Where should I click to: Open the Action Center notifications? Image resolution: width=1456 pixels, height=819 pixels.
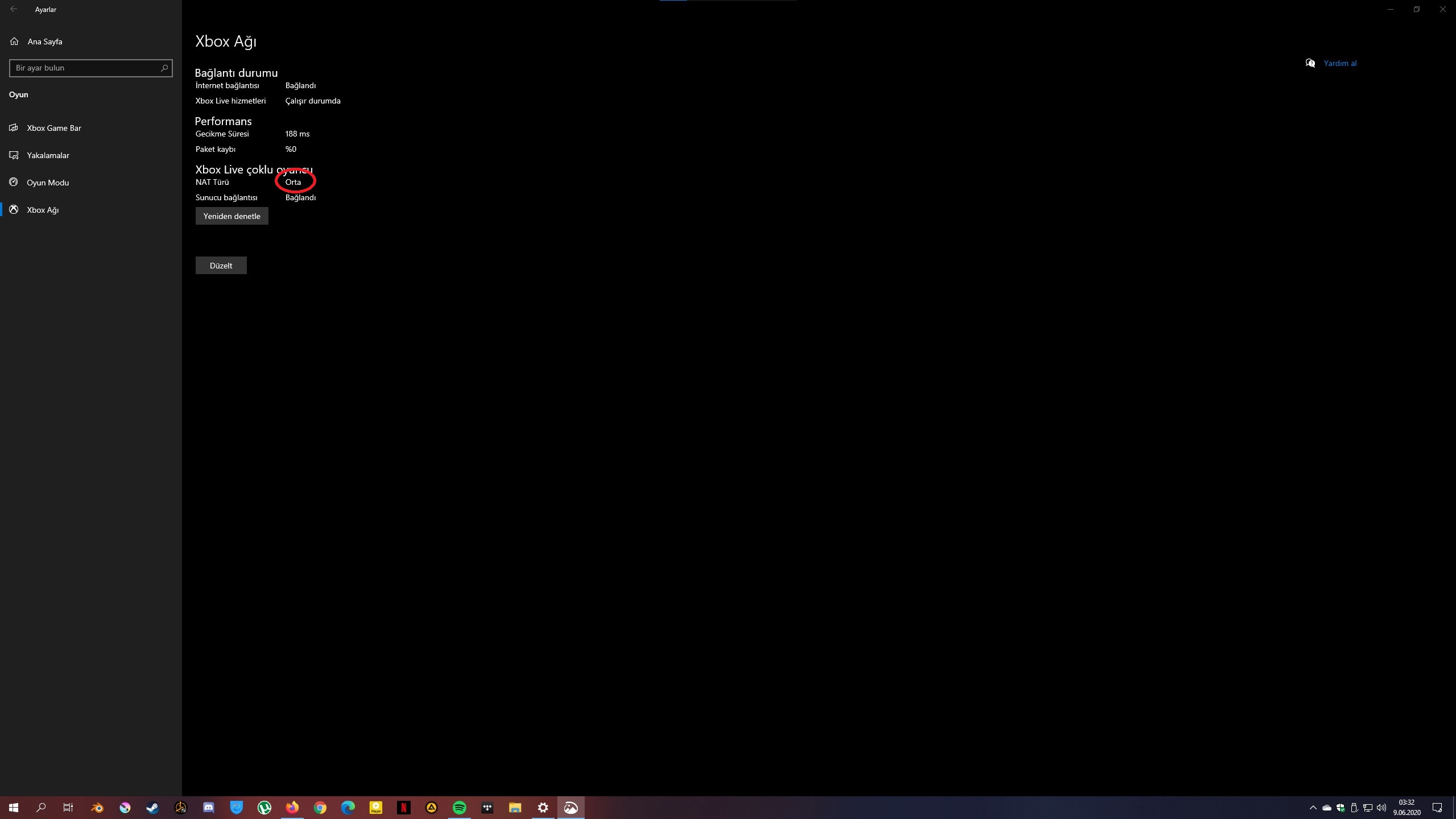point(1437,808)
